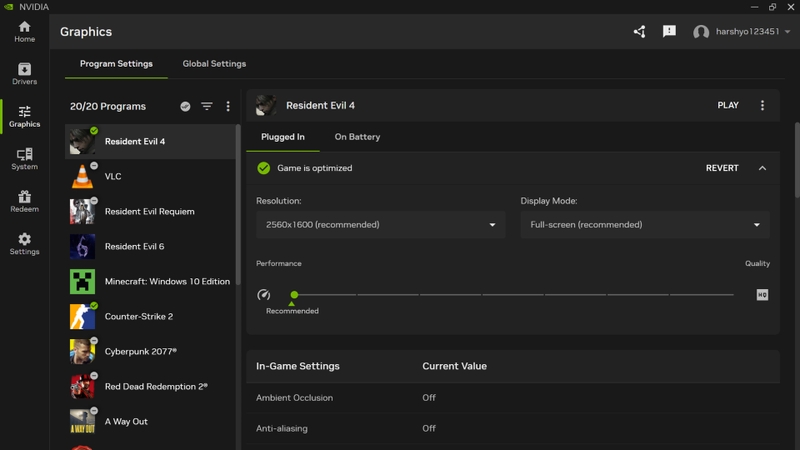
Task: Collapse the optimization settings chevron
Action: click(762, 168)
